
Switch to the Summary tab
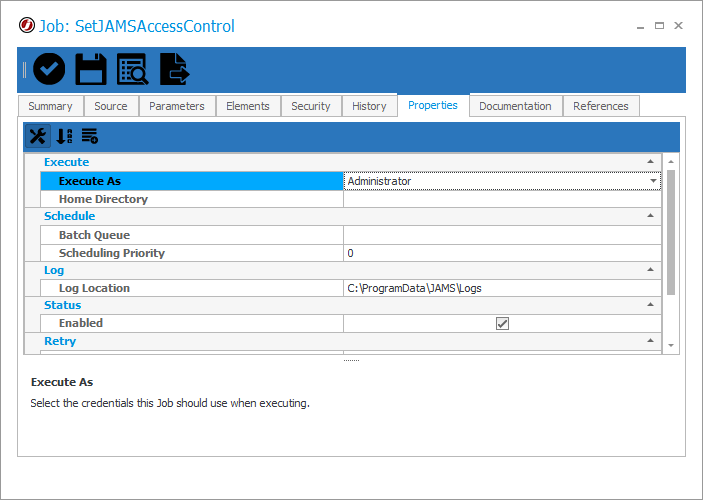[x=50, y=106]
